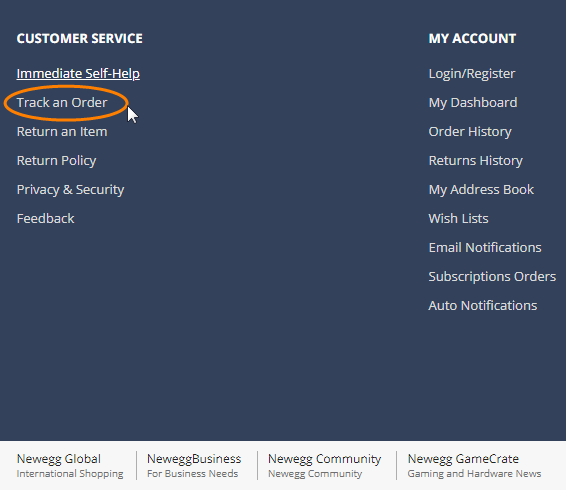566x491 pixels.
Task: Click Track an Order link
Action: click(62, 103)
